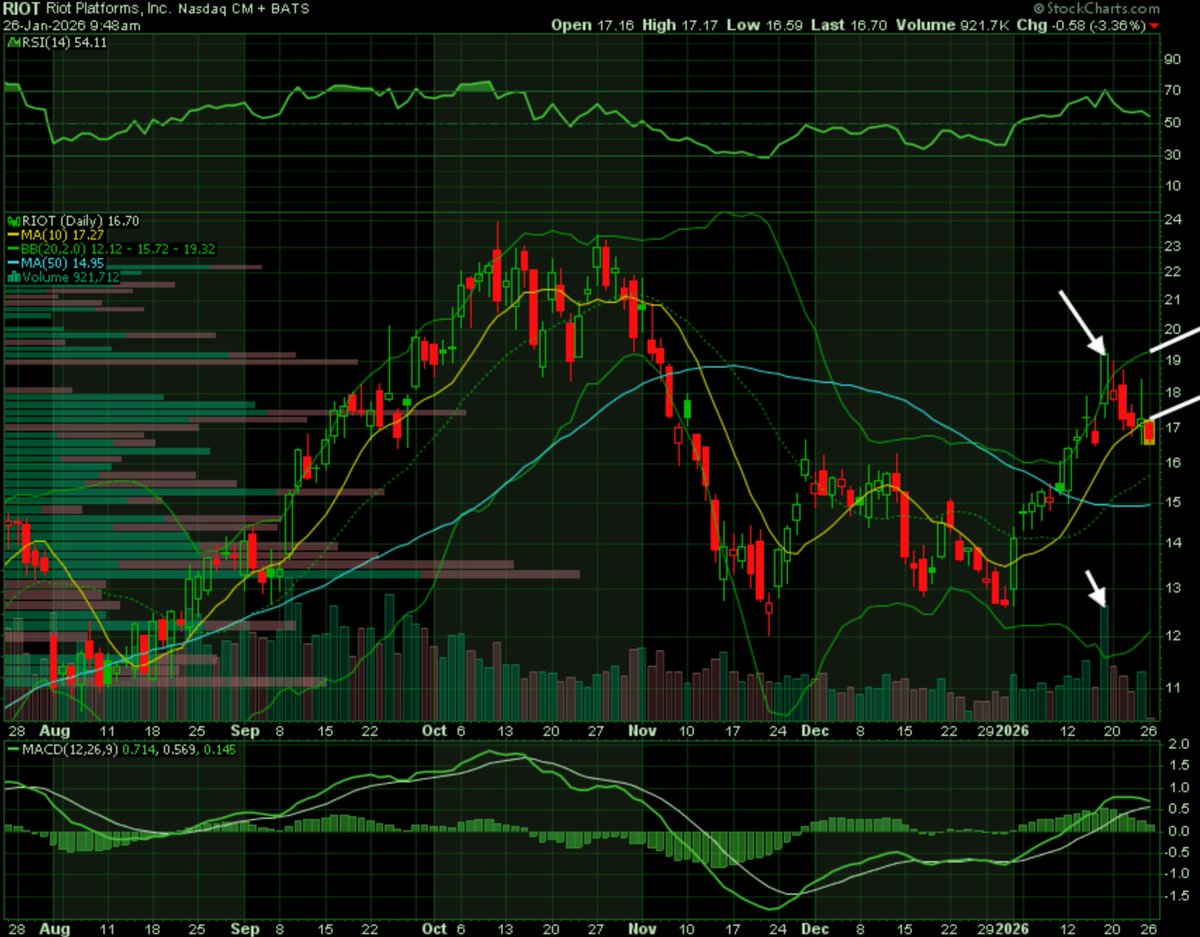Click the cyan MA(50) line marker
Image resolution: width=1200 pixels, height=937 pixels.
(x=11, y=262)
